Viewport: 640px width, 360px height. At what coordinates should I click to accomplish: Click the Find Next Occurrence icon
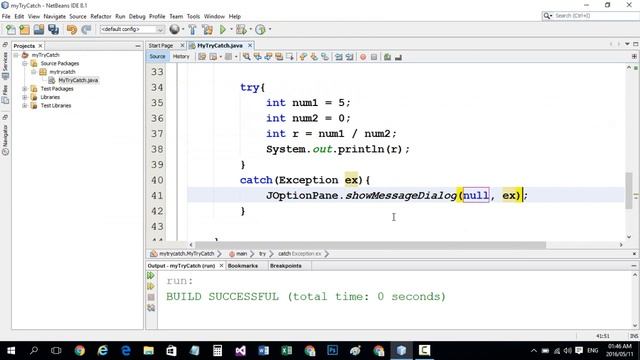point(268,57)
